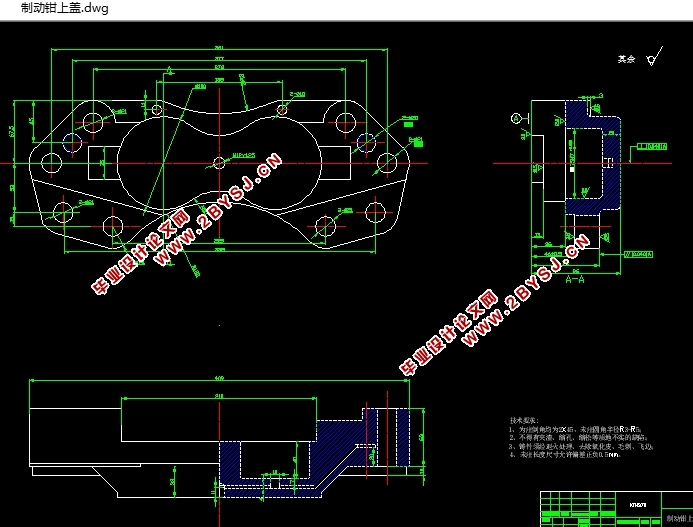Click the surface roughness symbol beside 其余
693x527 pixels.
[655, 57]
